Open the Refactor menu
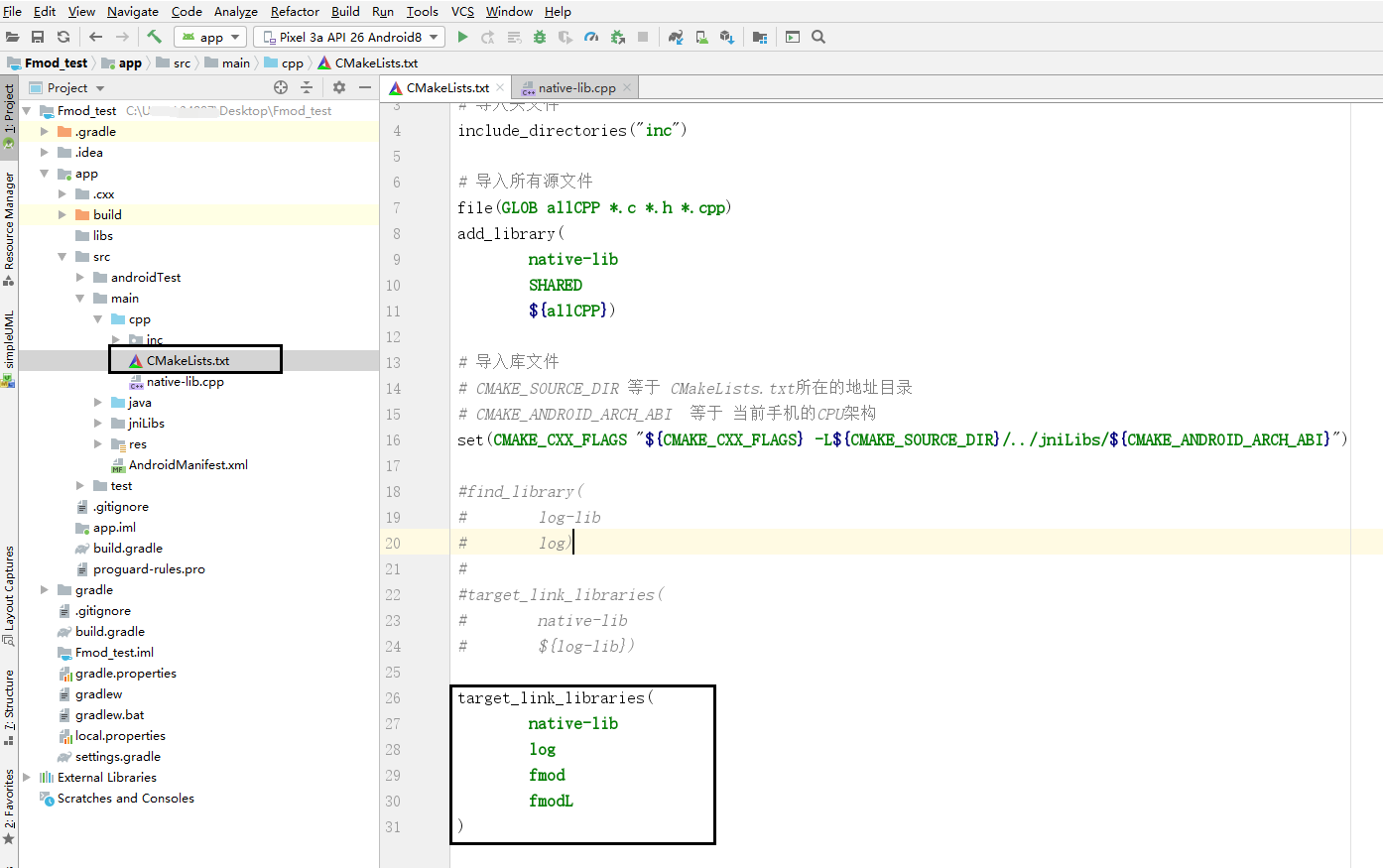 click(294, 11)
